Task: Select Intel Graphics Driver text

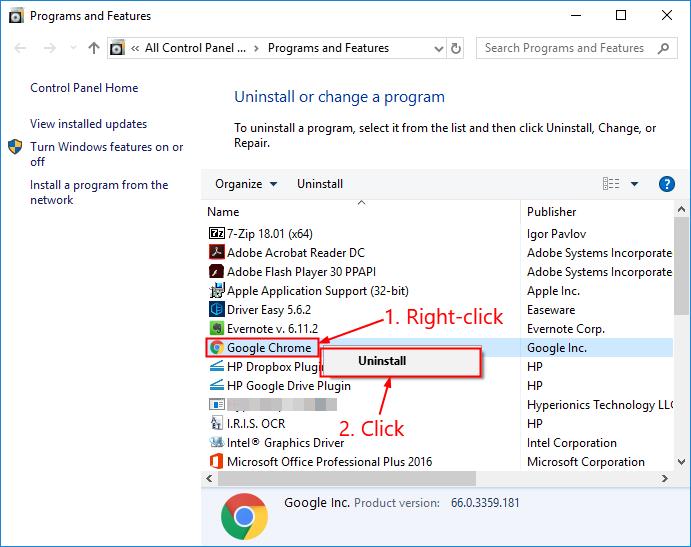Action: click(286, 442)
